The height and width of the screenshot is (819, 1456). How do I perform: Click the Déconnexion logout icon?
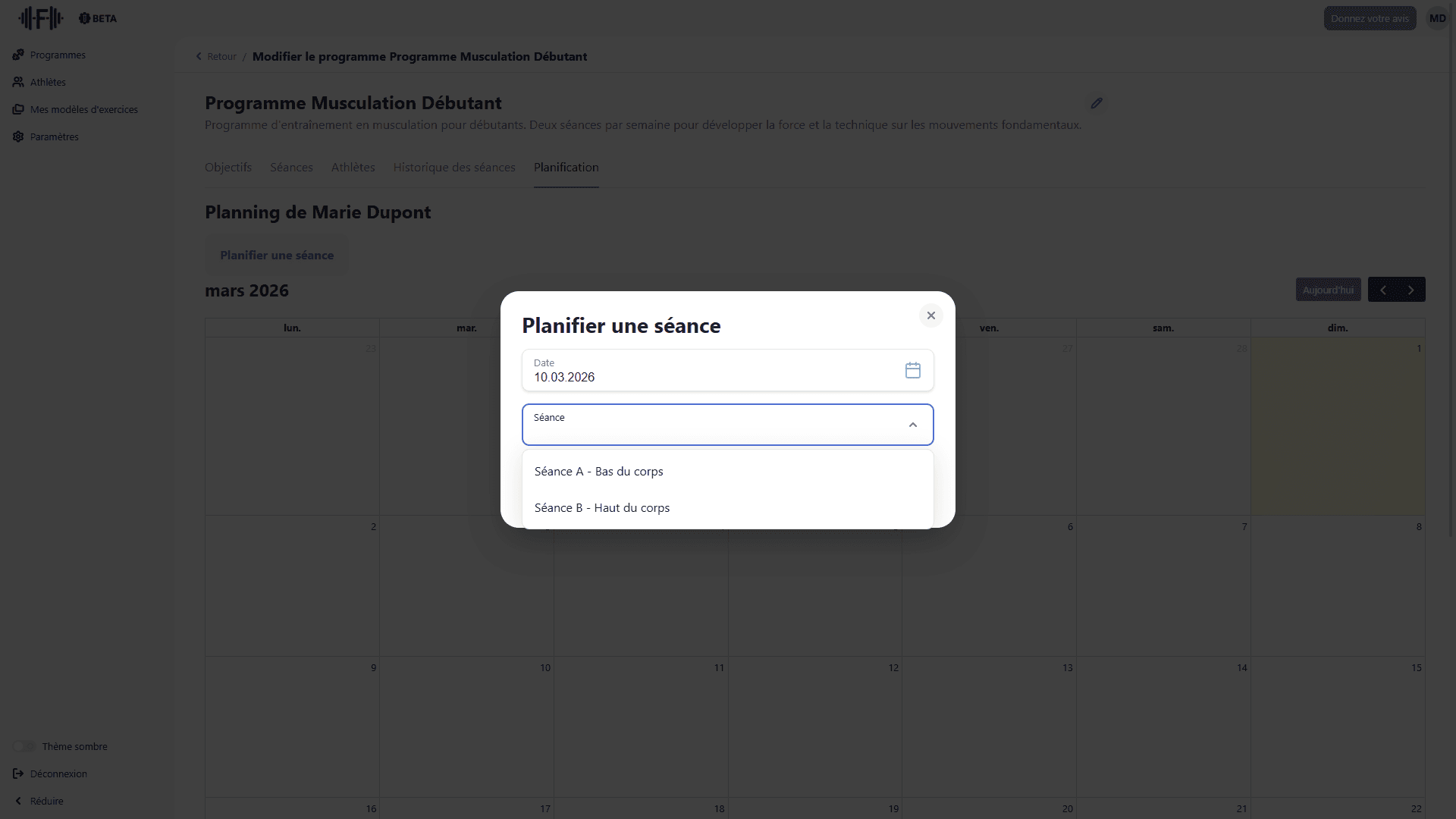(x=18, y=773)
